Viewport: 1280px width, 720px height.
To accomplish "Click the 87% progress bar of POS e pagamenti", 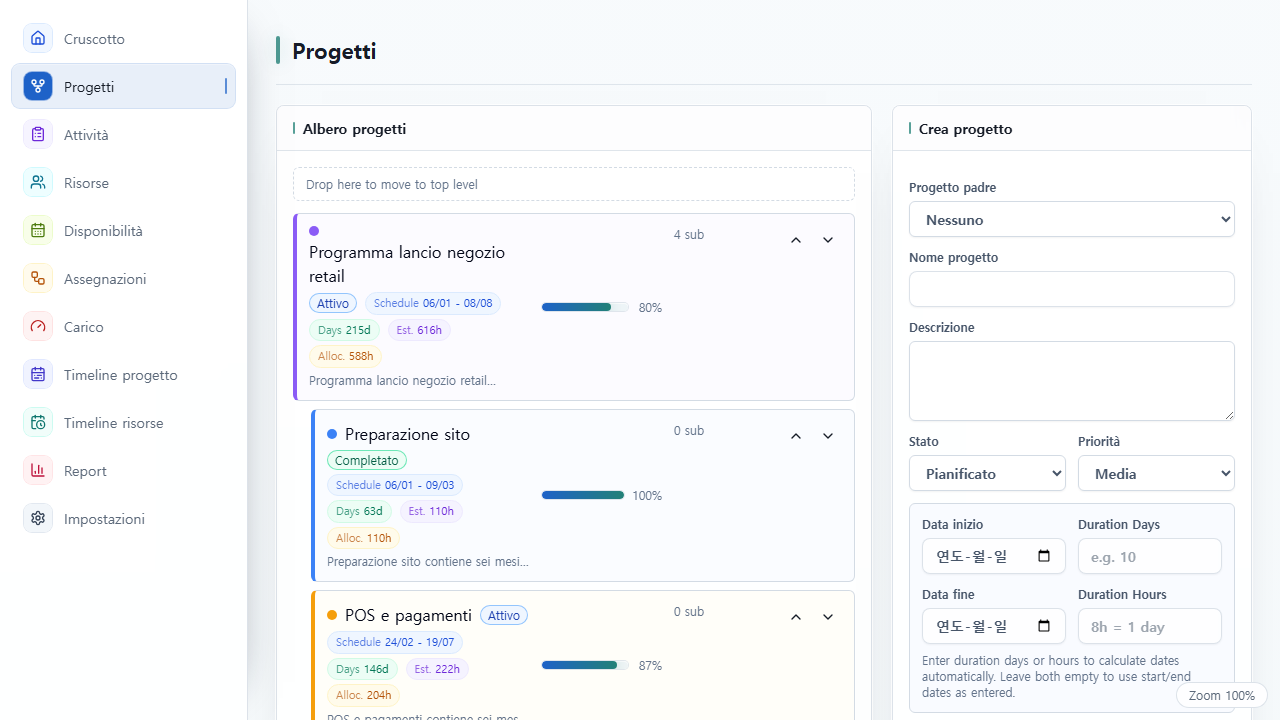I will click(x=585, y=665).
